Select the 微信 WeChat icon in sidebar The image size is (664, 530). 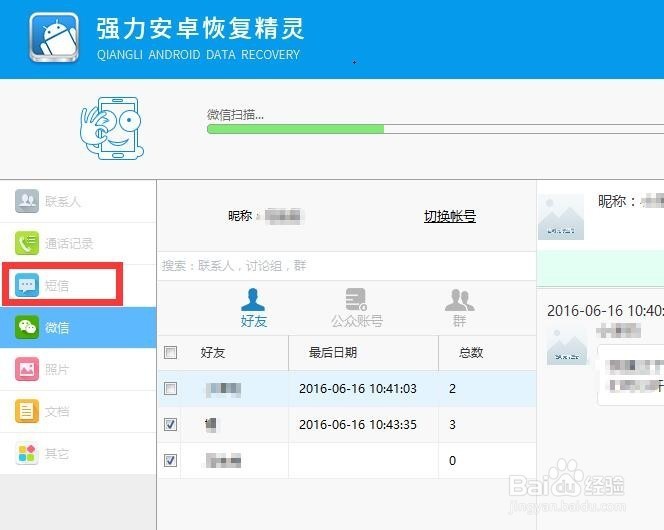tap(27, 327)
